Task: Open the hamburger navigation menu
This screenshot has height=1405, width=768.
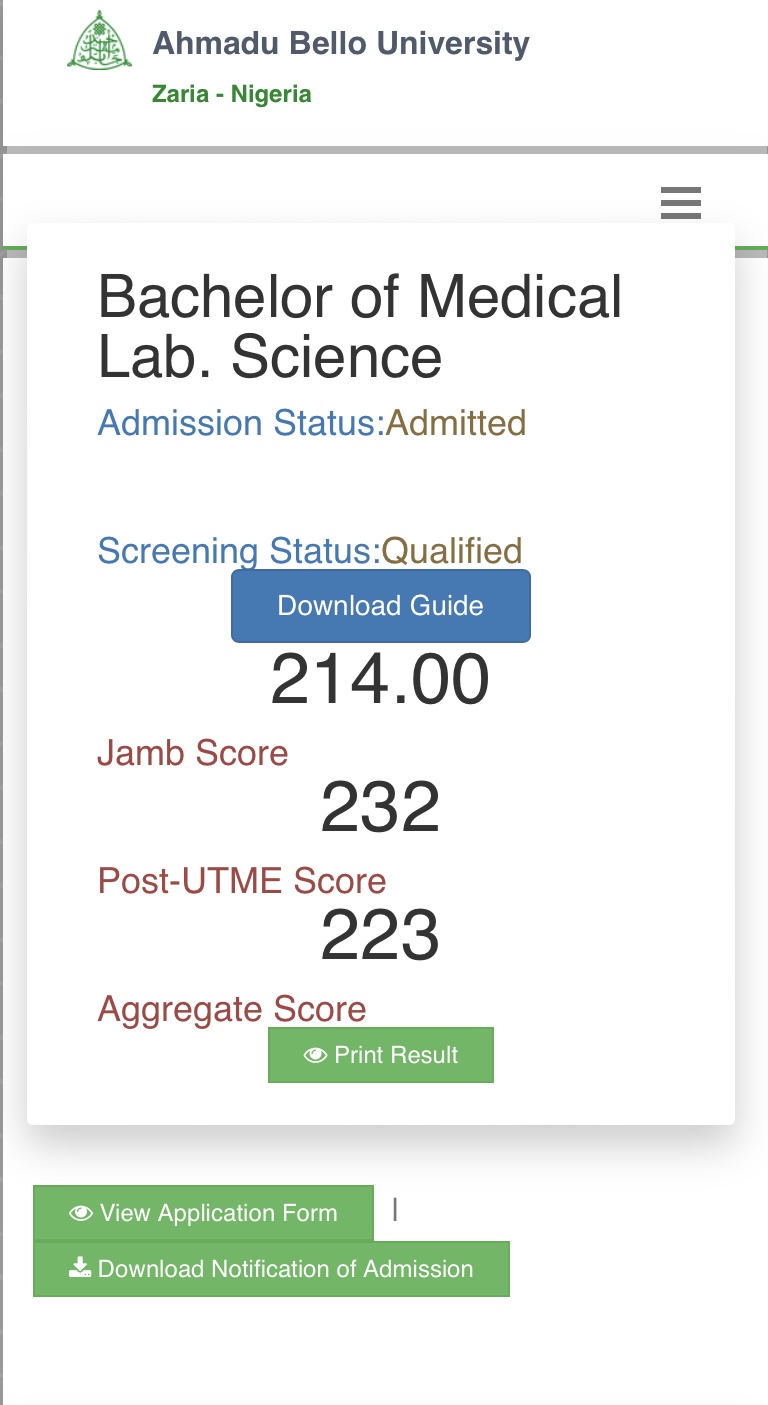Action: (x=681, y=204)
